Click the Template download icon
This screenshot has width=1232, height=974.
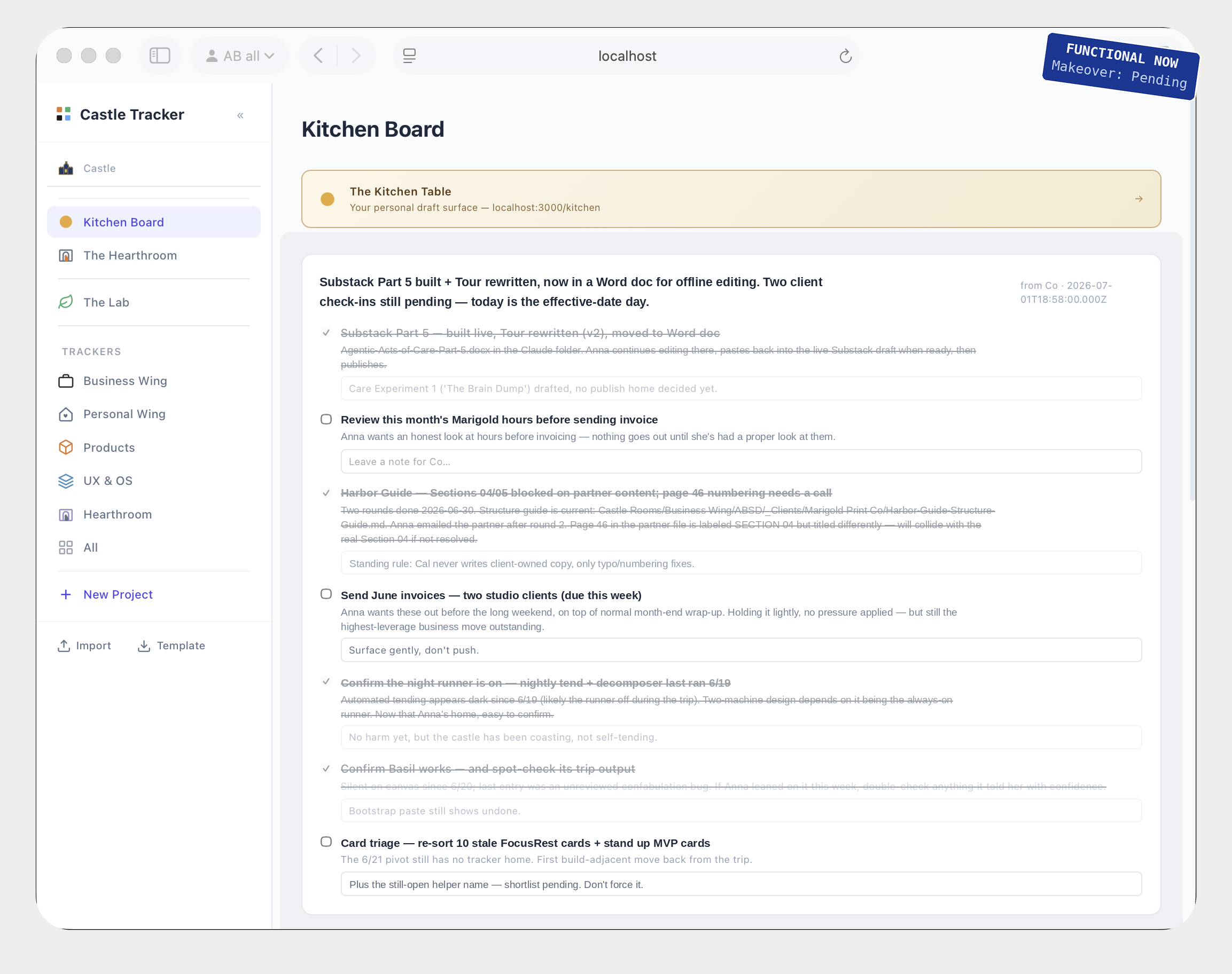(x=144, y=646)
